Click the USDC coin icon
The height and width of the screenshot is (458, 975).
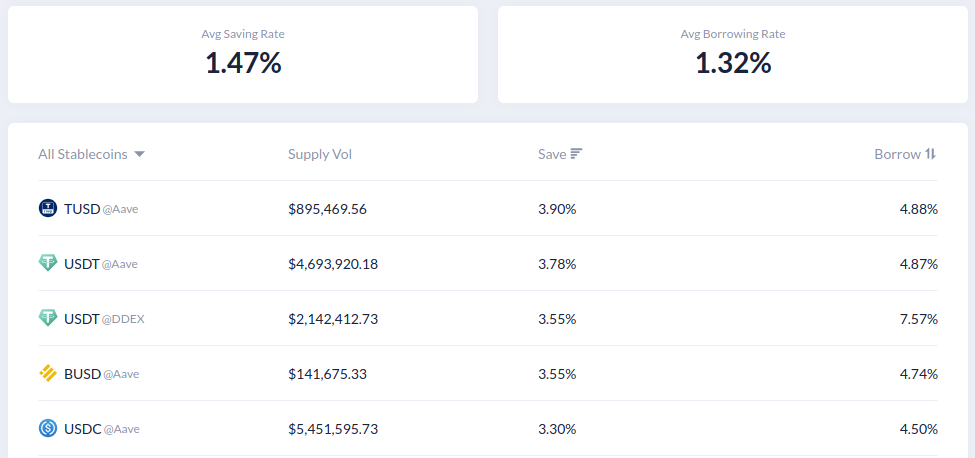pyautogui.click(x=48, y=428)
